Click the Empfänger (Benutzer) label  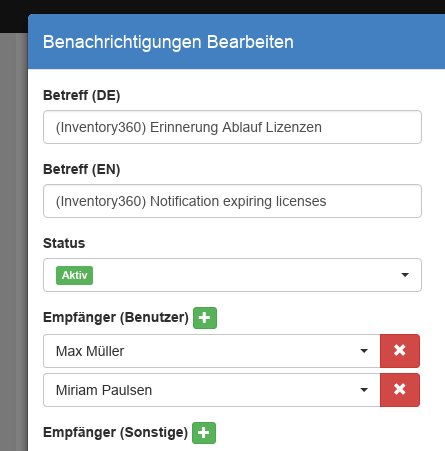pos(116,317)
